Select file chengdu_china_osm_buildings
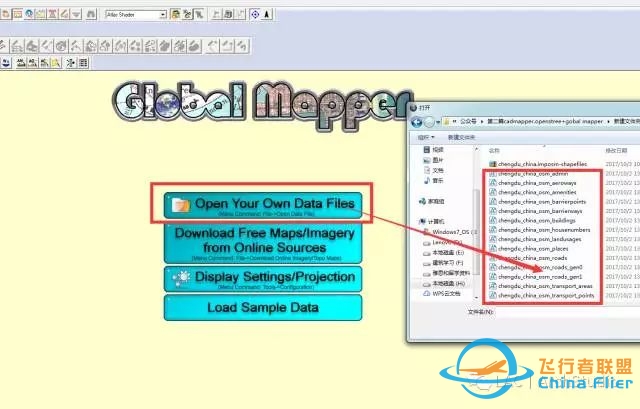The image size is (640, 409). tap(532, 220)
